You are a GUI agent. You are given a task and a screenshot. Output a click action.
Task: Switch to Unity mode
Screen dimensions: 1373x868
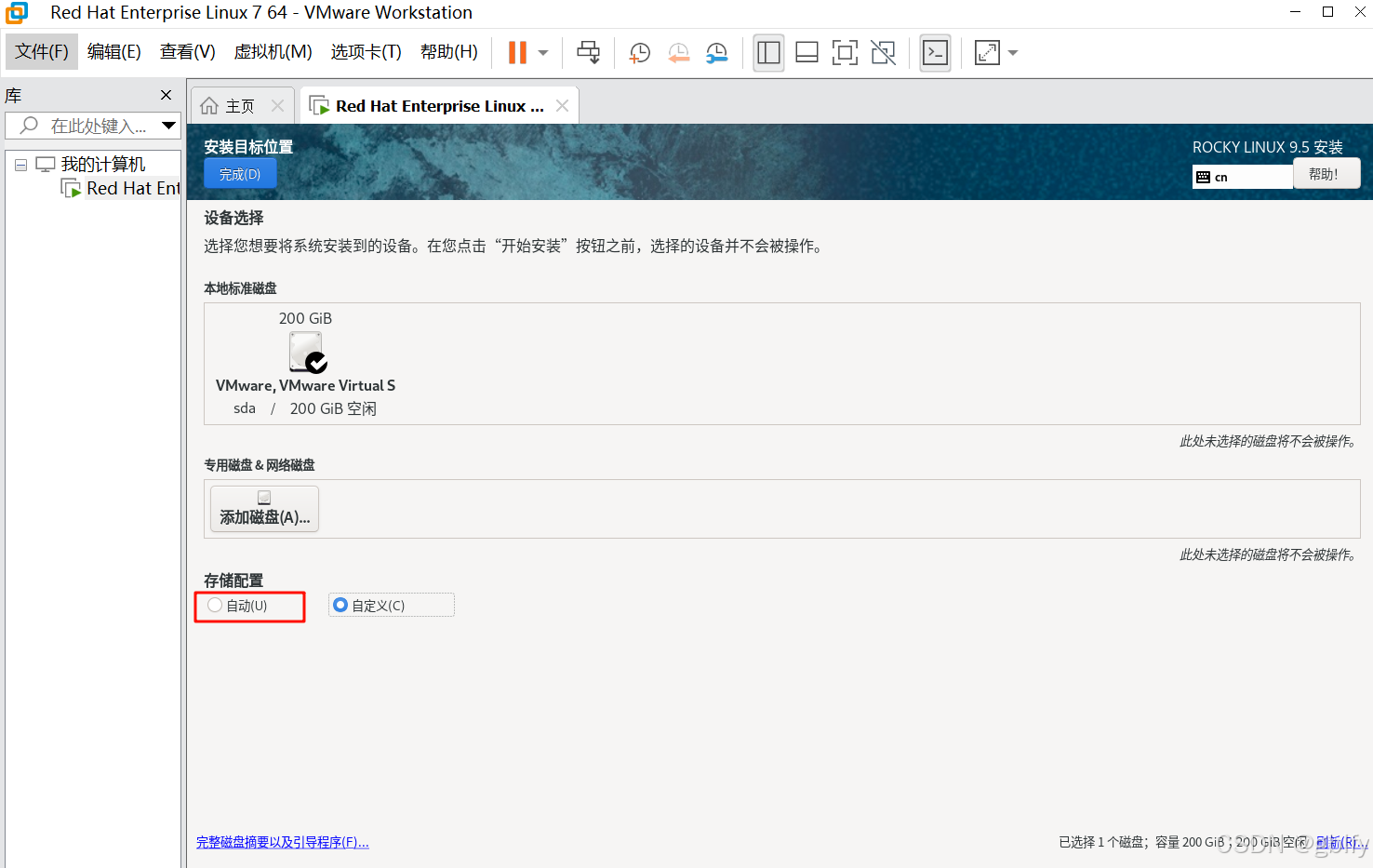(x=883, y=53)
